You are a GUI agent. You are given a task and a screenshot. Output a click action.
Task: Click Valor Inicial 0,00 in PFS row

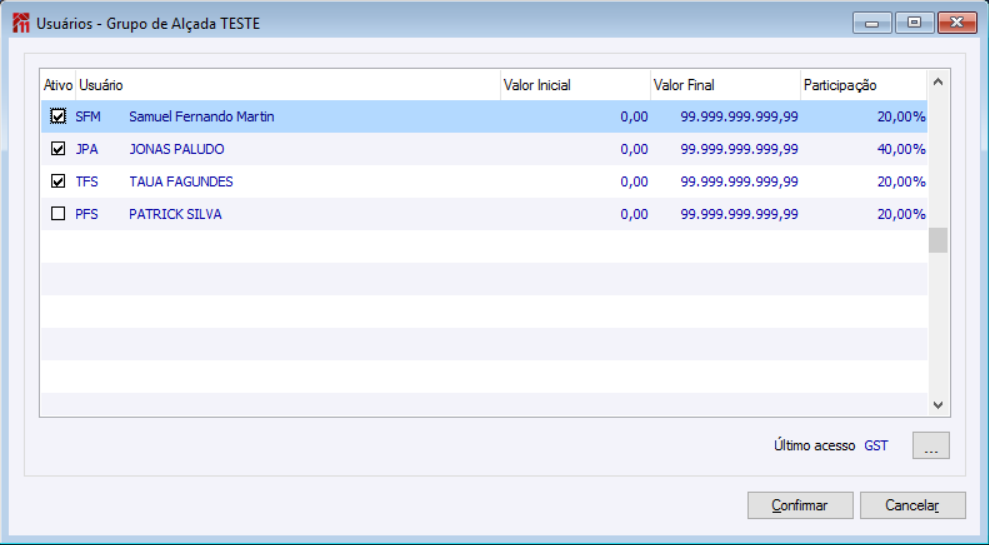[x=634, y=215]
